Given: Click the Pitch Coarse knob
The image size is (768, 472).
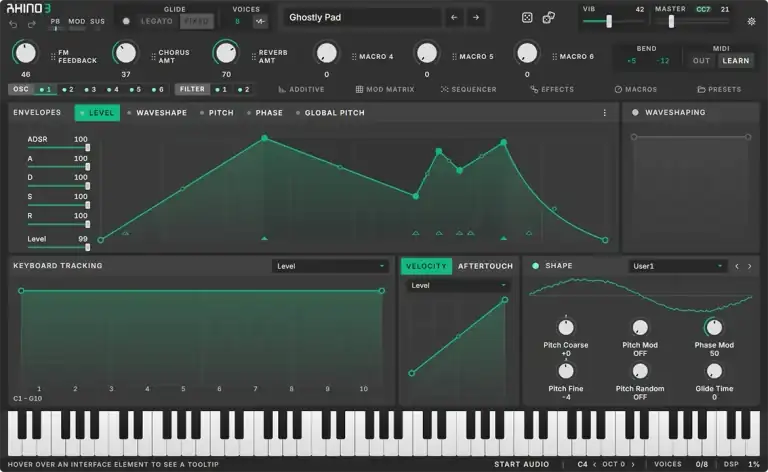Looking at the screenshot, I should coord(566,327).
